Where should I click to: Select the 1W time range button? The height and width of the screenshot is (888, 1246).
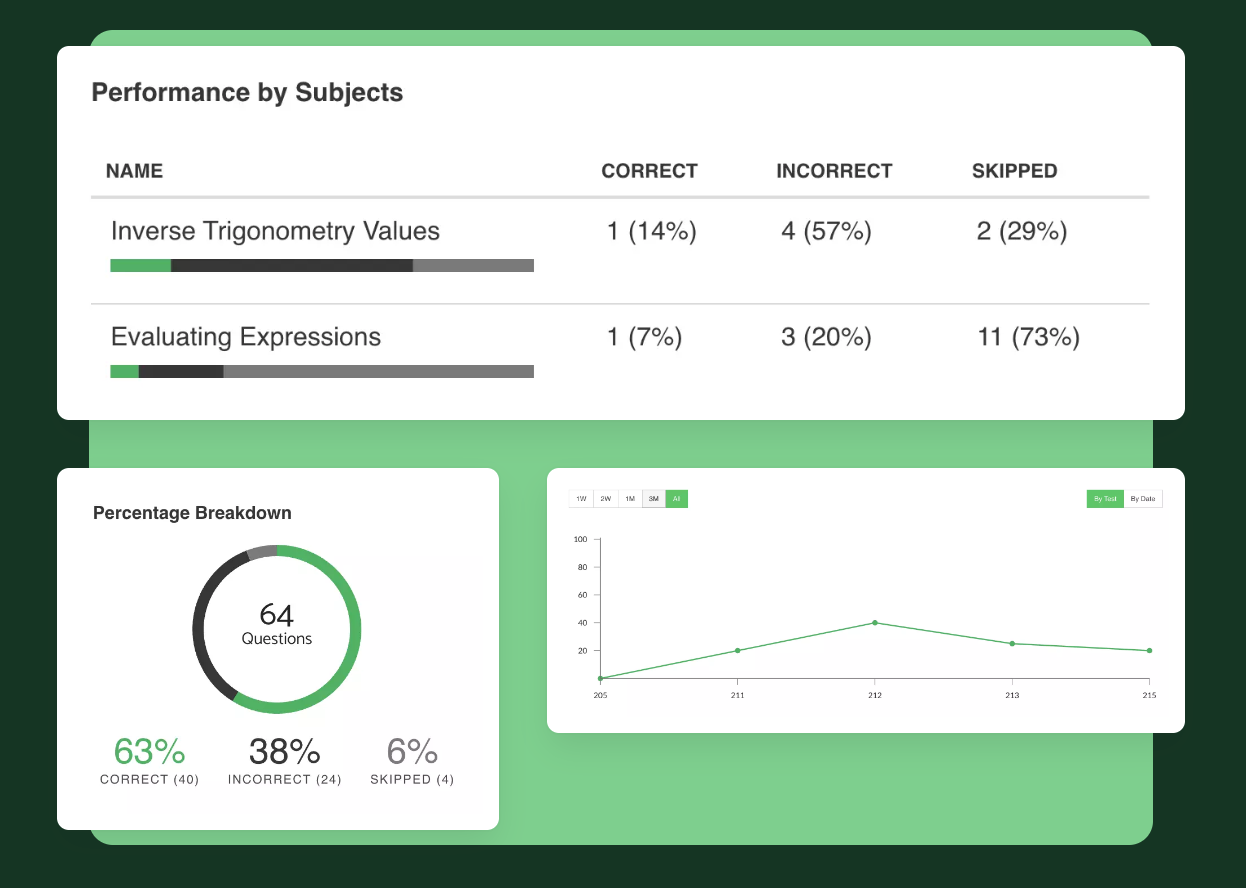click(x=581, y=498)
